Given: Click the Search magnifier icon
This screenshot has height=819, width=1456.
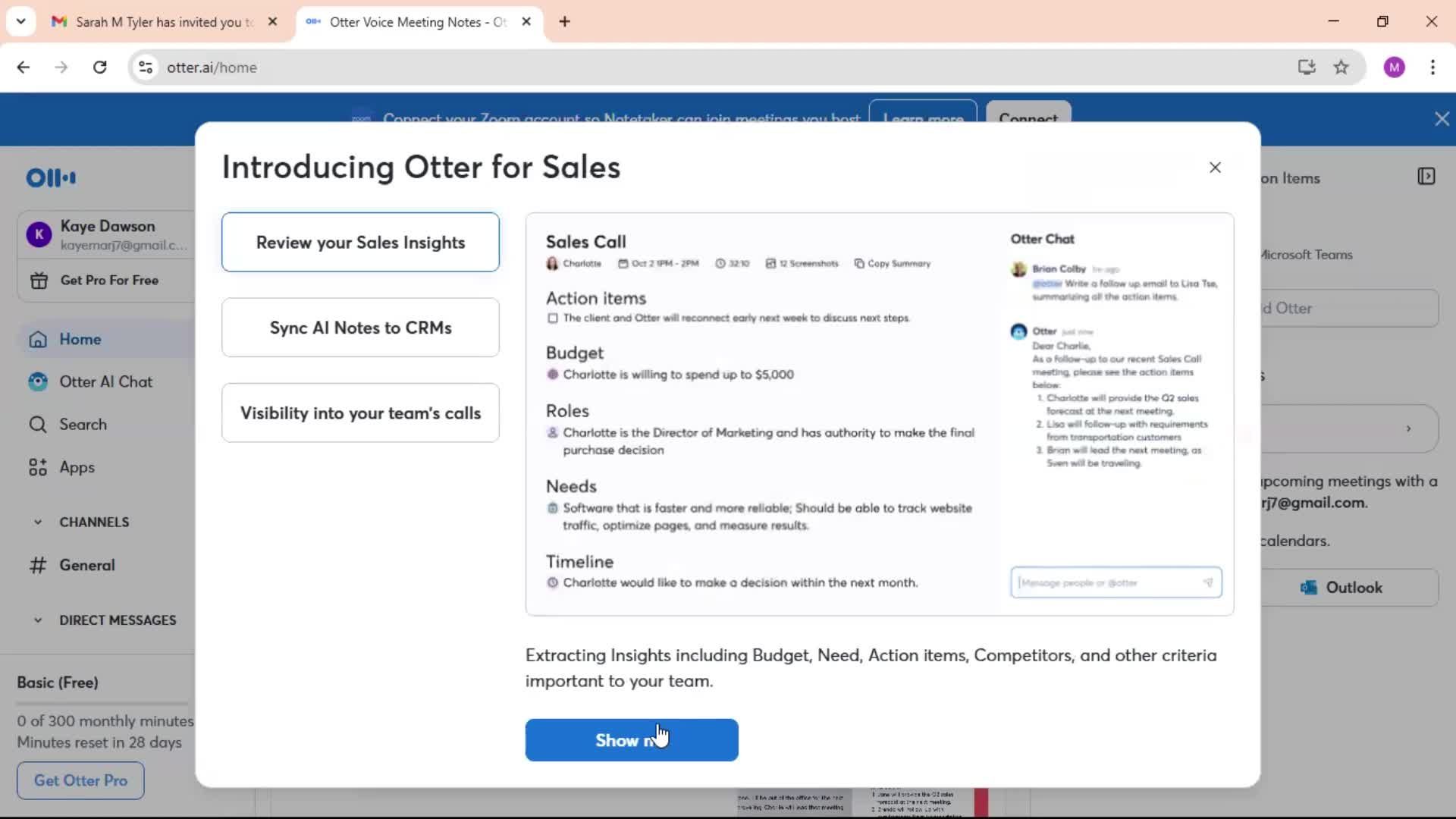Looking at the screenshot, I should 38,425.
